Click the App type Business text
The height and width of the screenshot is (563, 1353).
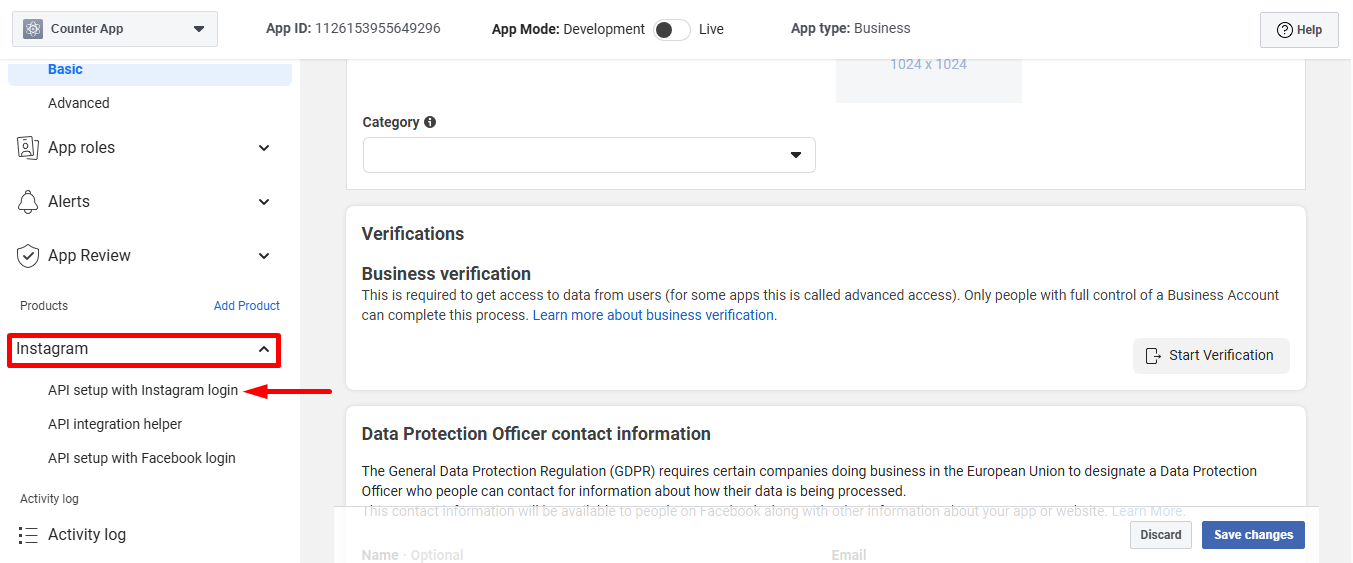tap(851, 28)
